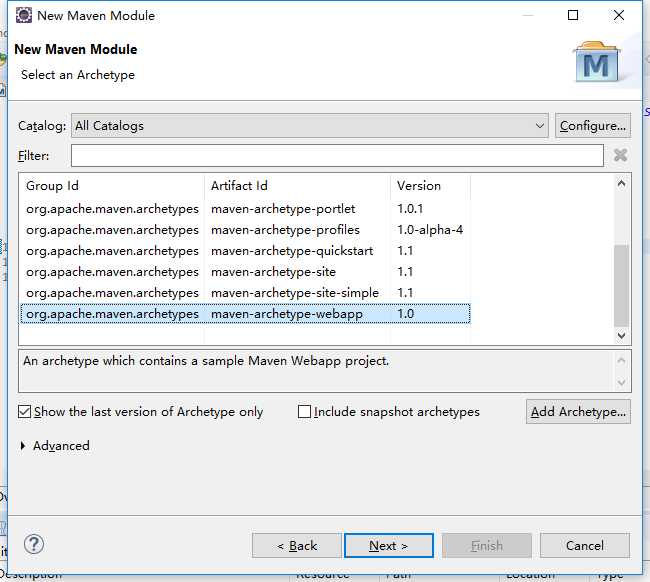Click the help question mark icon
650x582 pixels.
[34, 544]
